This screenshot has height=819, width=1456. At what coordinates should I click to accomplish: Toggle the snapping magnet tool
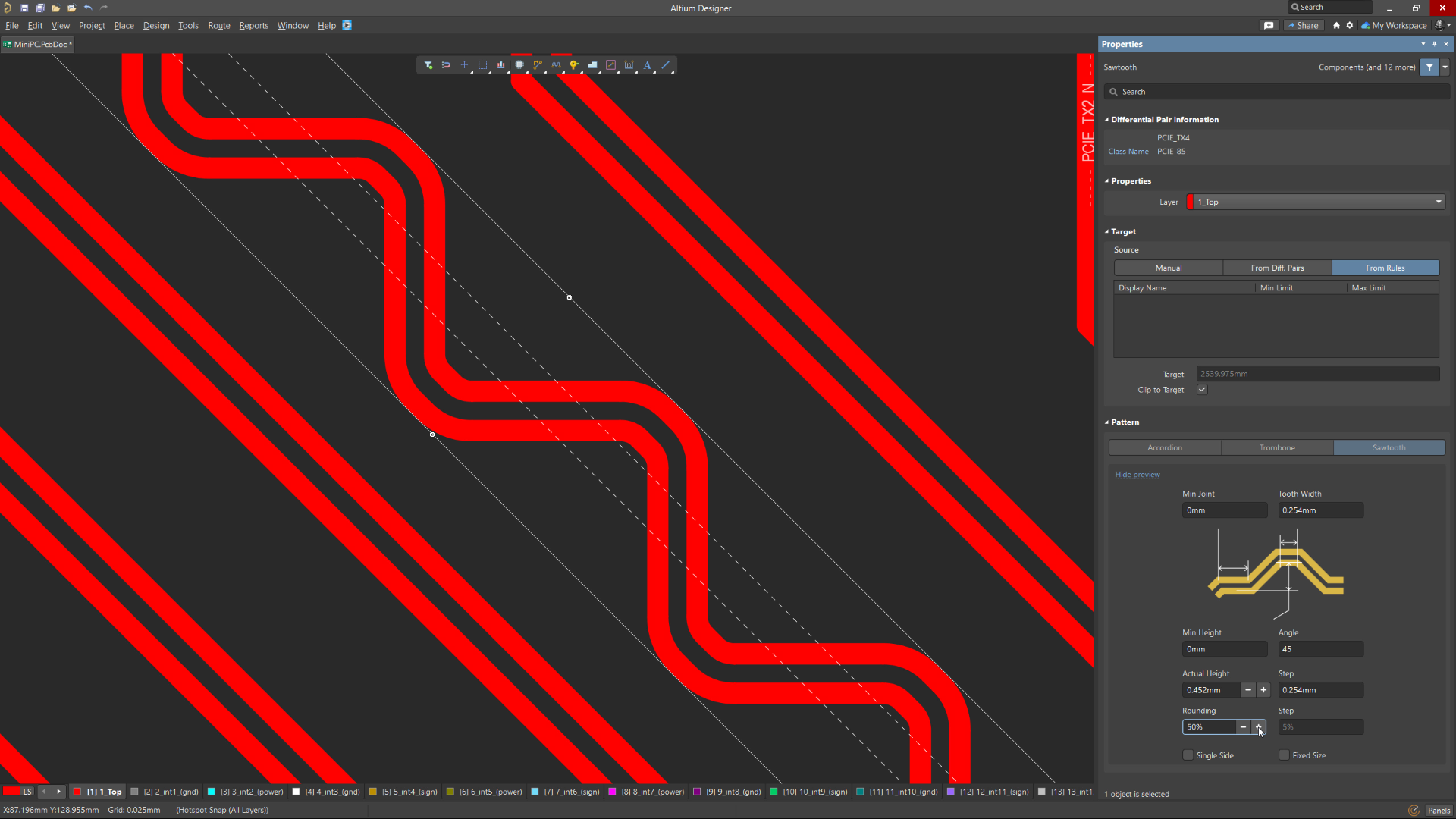[x=447, y=65]
